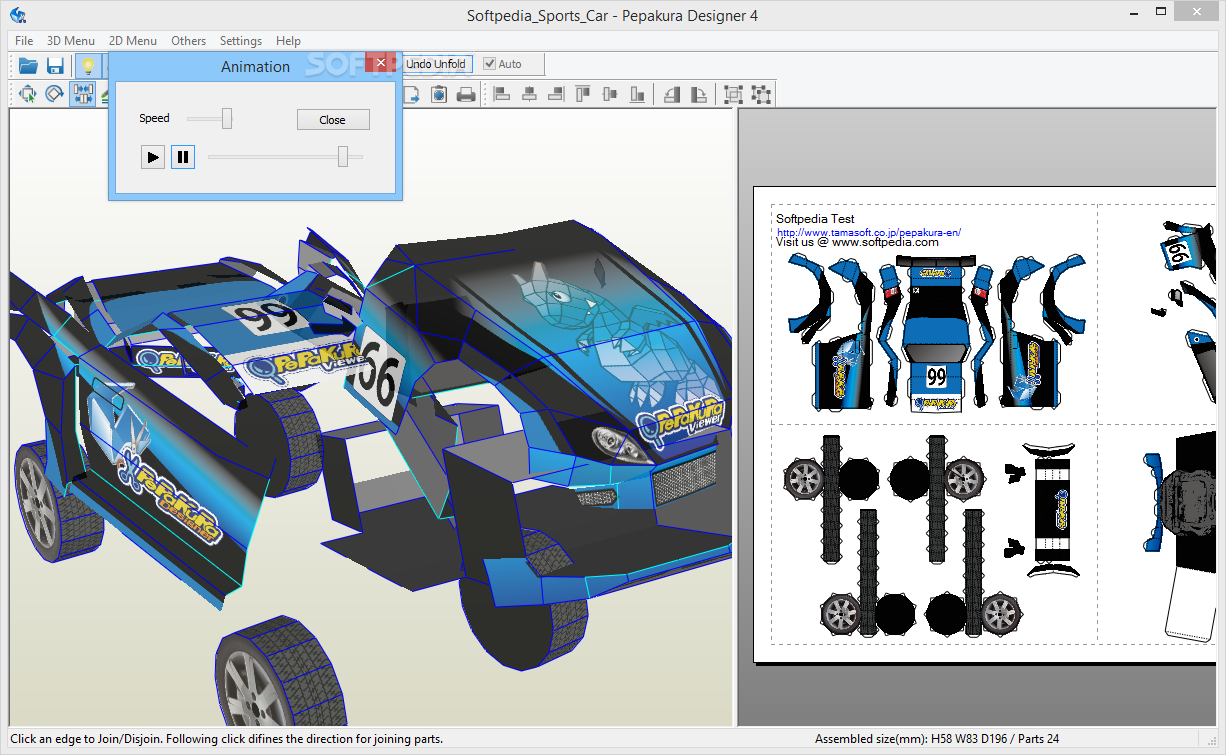Viewport: 1226px width, 755px height.
Task: Click the assembled size status bar text
Action: coord(937,739)
